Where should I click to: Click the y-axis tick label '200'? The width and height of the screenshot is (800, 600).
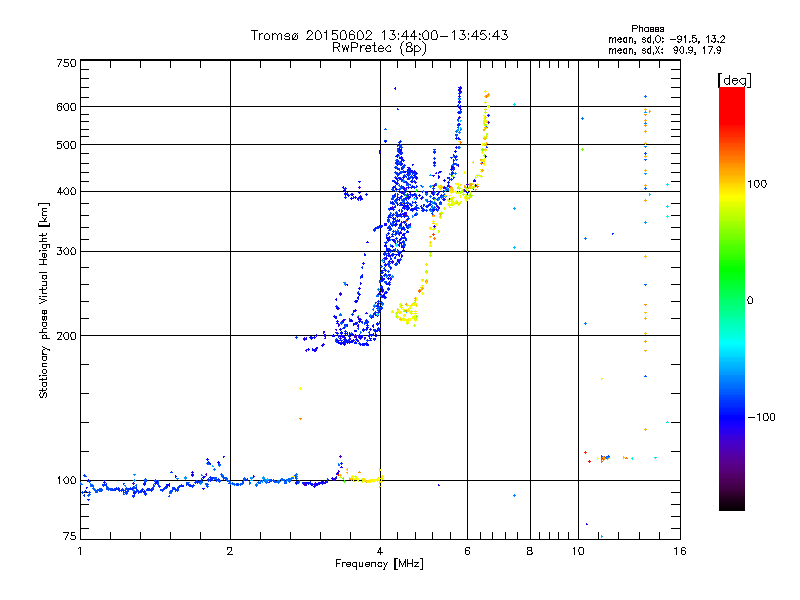pos(66,336)
